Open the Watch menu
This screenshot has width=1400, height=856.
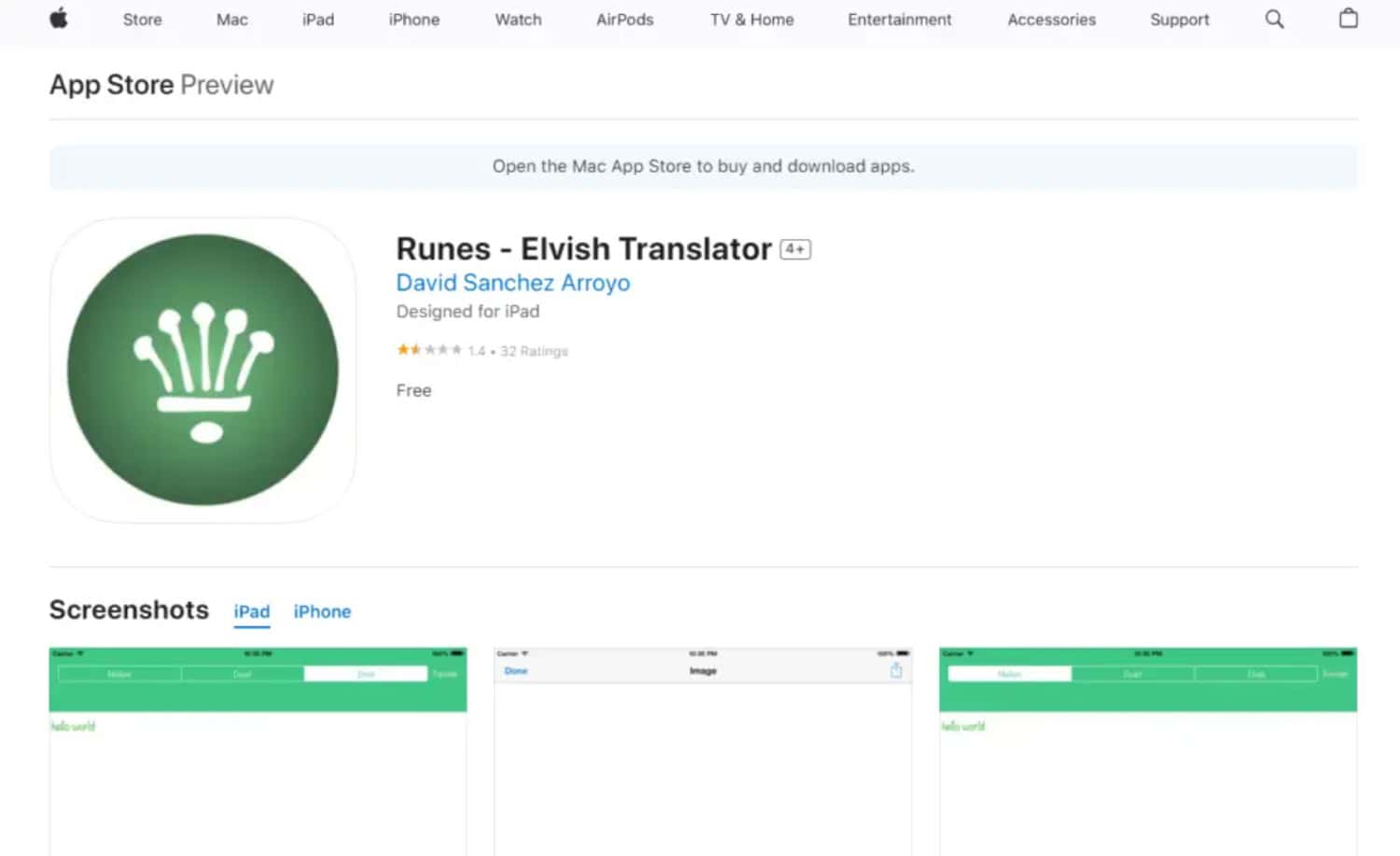[x=518, y=20]
